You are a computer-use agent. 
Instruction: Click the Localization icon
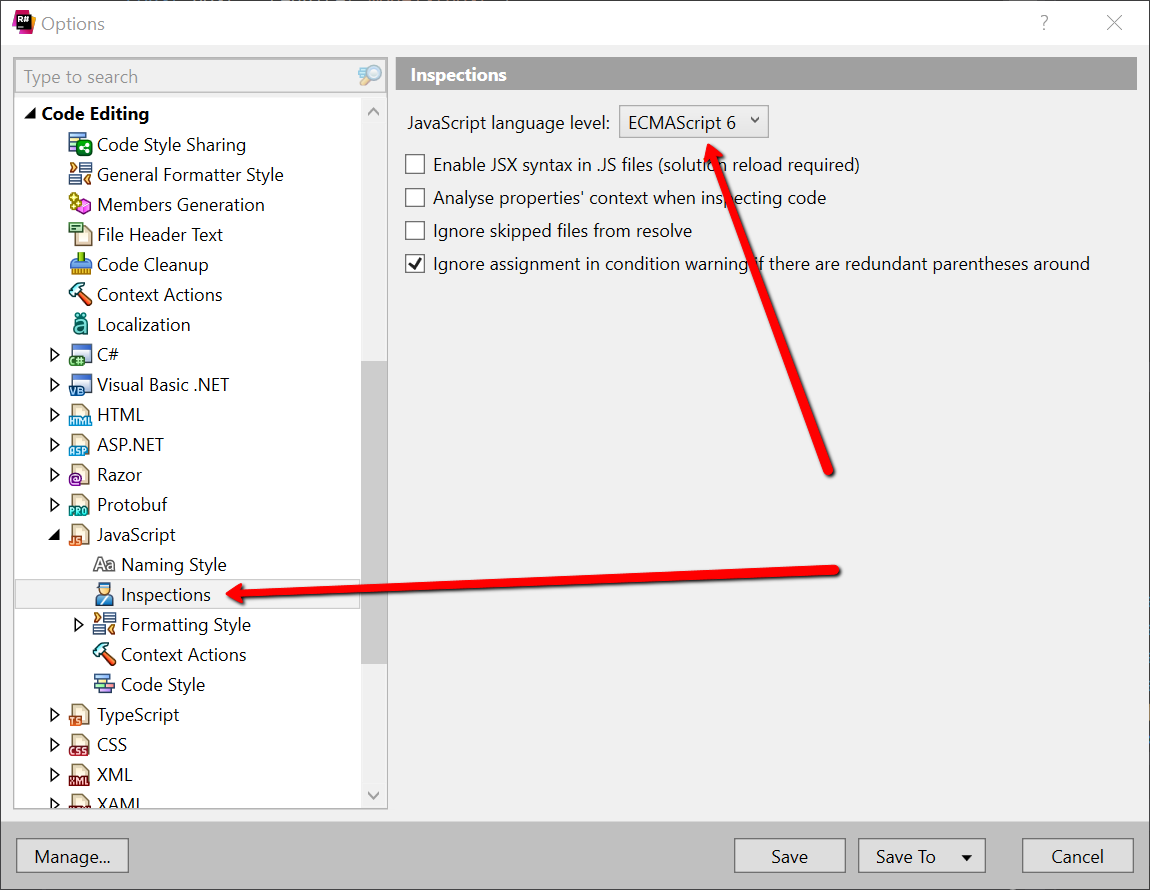click(x=82, y=324)
